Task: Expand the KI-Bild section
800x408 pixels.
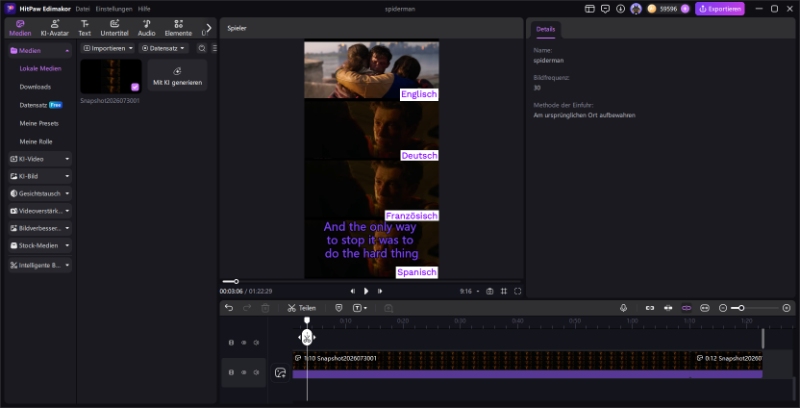Action: (40, 176)
